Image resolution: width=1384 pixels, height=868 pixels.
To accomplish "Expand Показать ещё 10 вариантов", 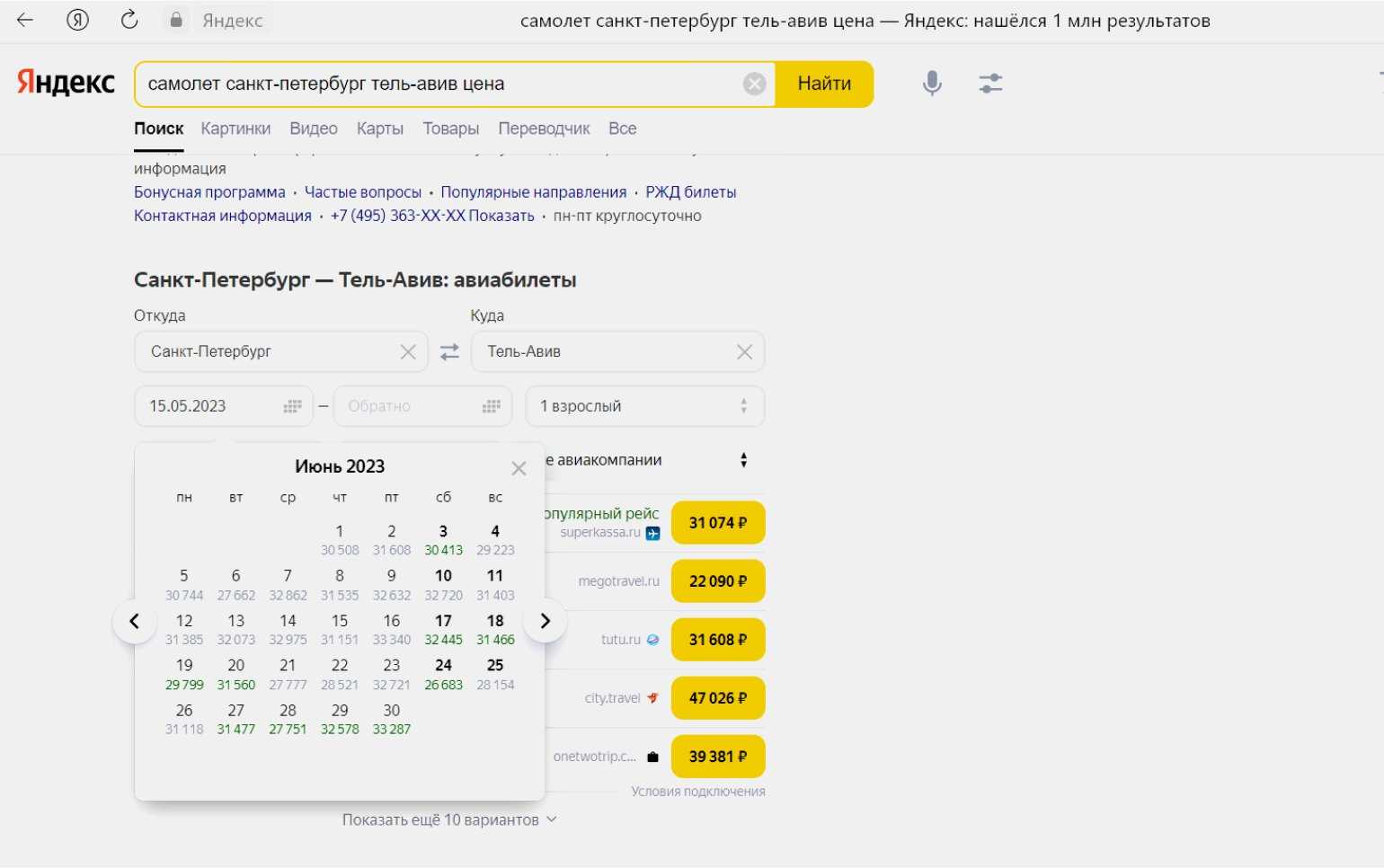I will [x=448, y=819].
